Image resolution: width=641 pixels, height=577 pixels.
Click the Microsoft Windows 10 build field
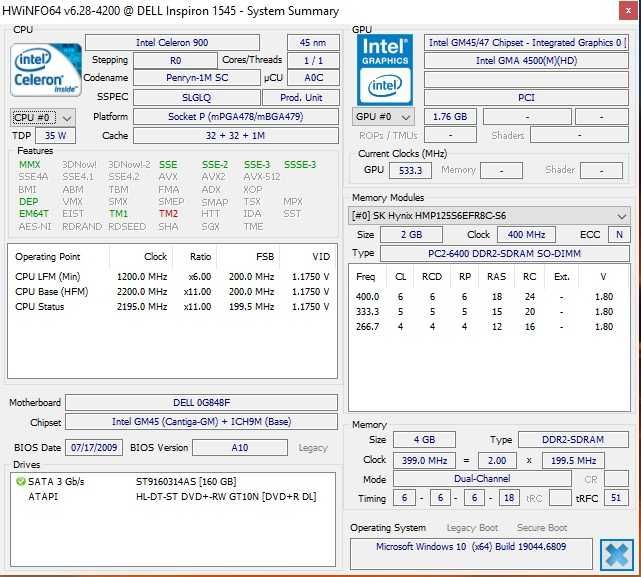tap(471, 554)
